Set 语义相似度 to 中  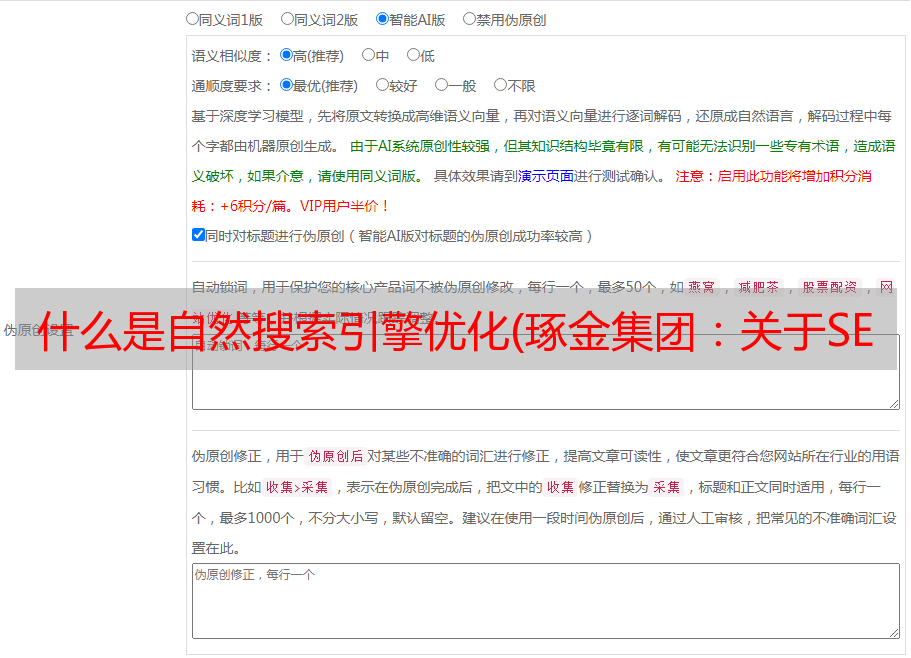pyautogui.click(x=368, y=55)
